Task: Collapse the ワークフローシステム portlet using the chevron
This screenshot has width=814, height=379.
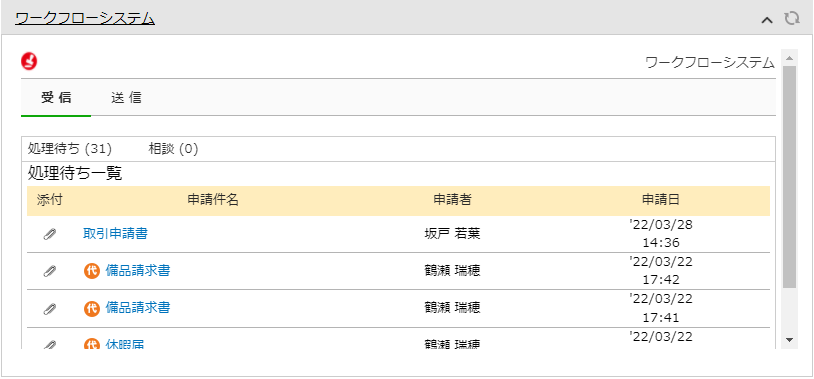Action: [x=767, y=20]
